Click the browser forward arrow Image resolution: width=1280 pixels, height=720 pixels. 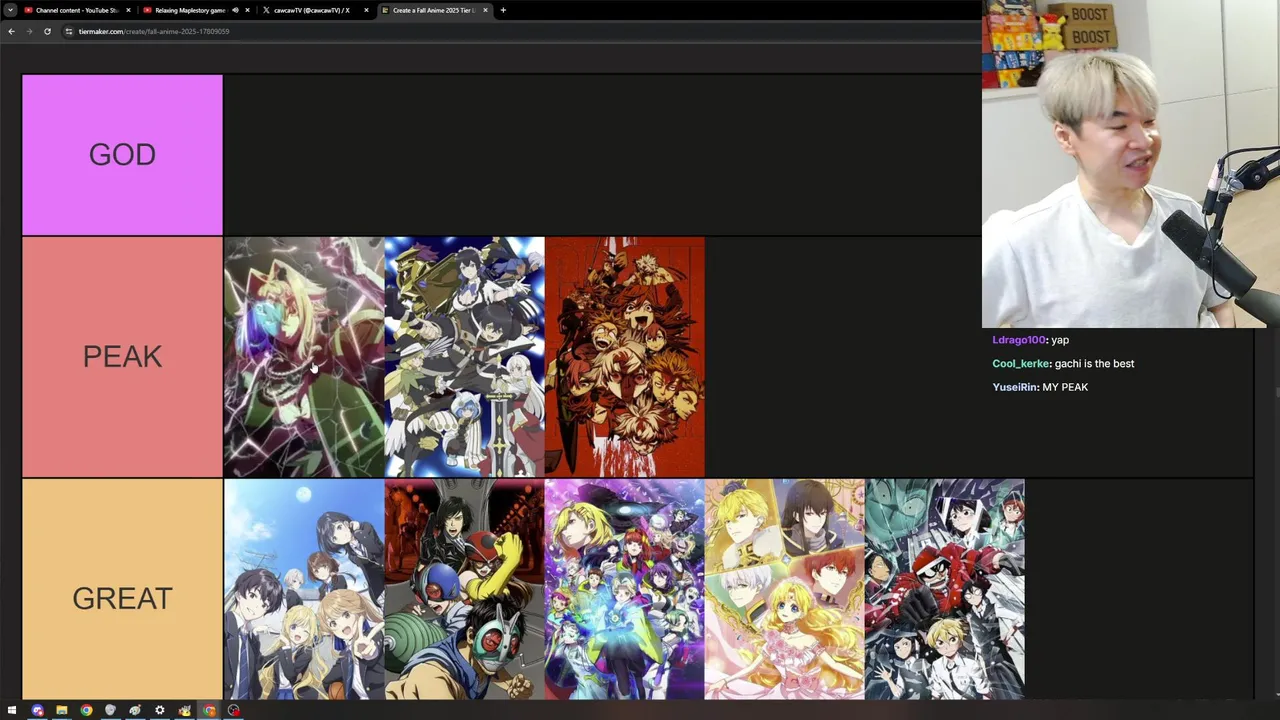29,31
